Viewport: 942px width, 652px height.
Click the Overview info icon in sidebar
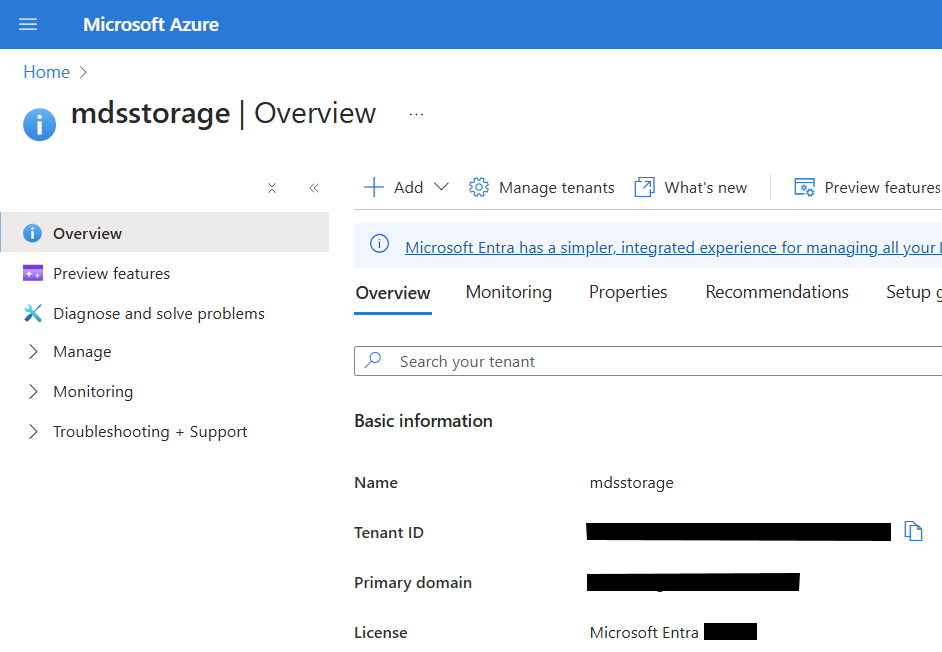point(32,233)
